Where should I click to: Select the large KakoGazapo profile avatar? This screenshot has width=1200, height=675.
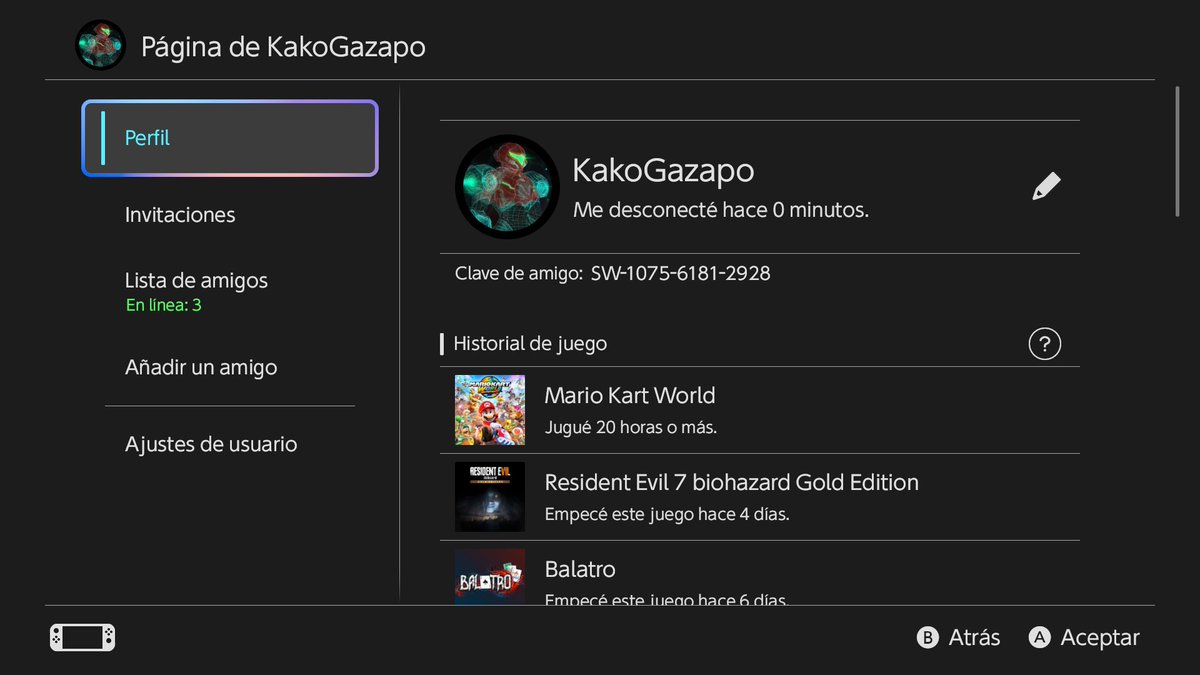pos(507,187)
